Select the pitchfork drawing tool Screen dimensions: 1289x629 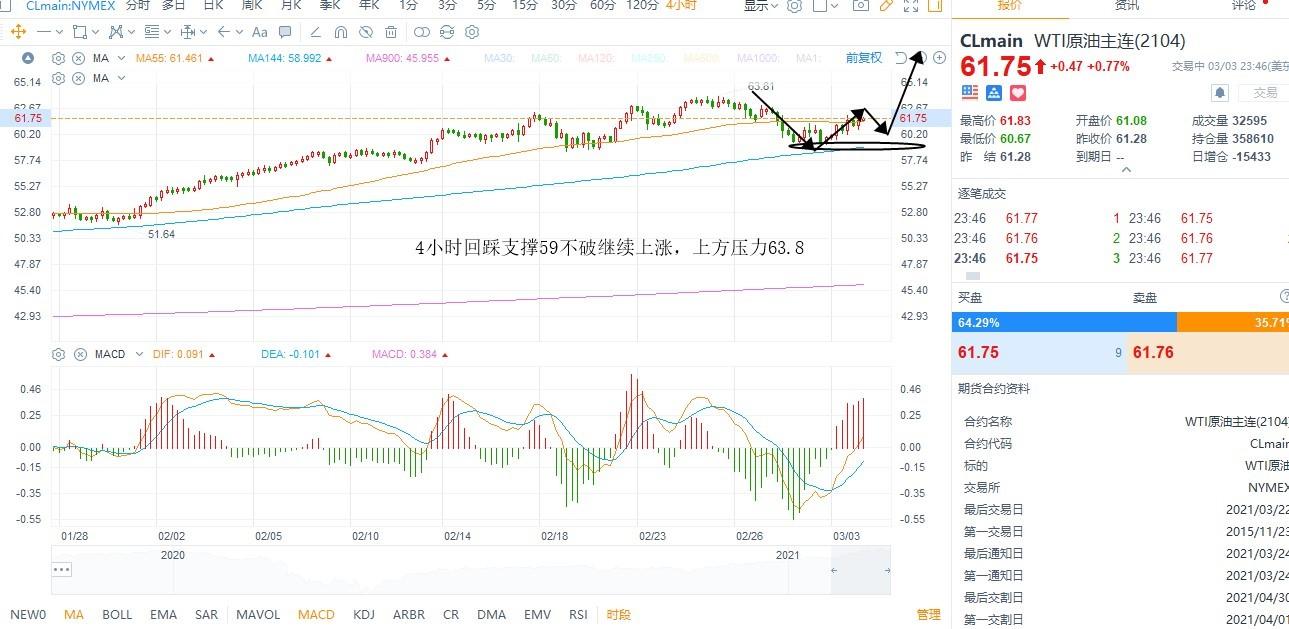(115, 31)
